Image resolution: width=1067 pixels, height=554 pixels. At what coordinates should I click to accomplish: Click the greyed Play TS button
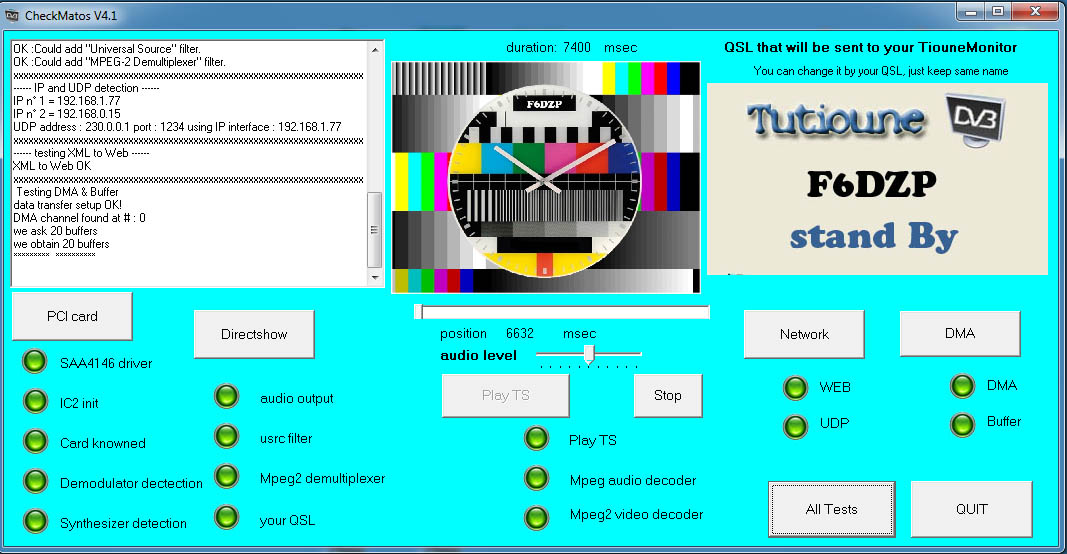(506, 395)
